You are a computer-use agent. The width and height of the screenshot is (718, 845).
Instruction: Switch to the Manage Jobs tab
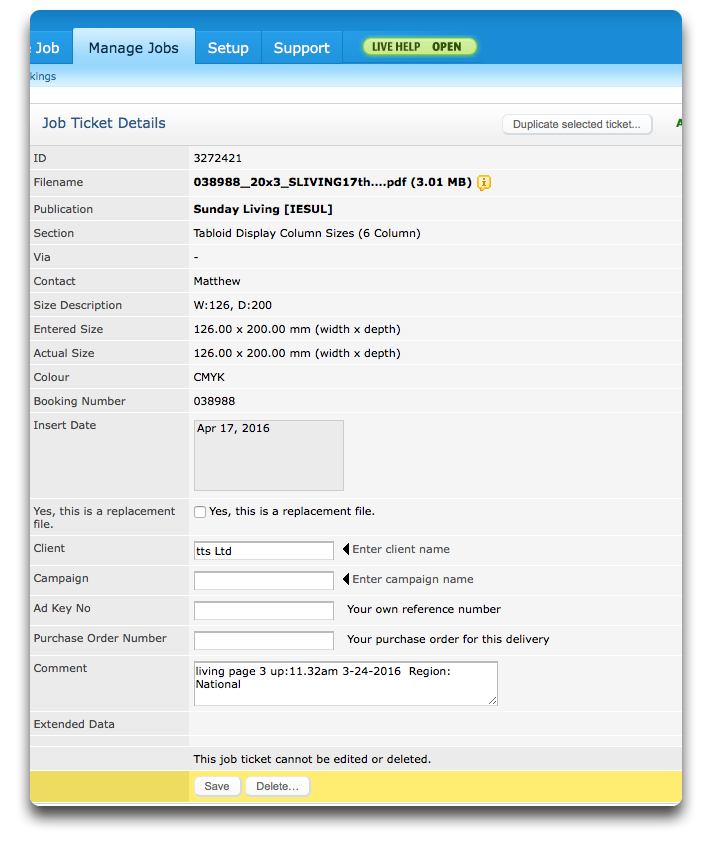(133, 48)
